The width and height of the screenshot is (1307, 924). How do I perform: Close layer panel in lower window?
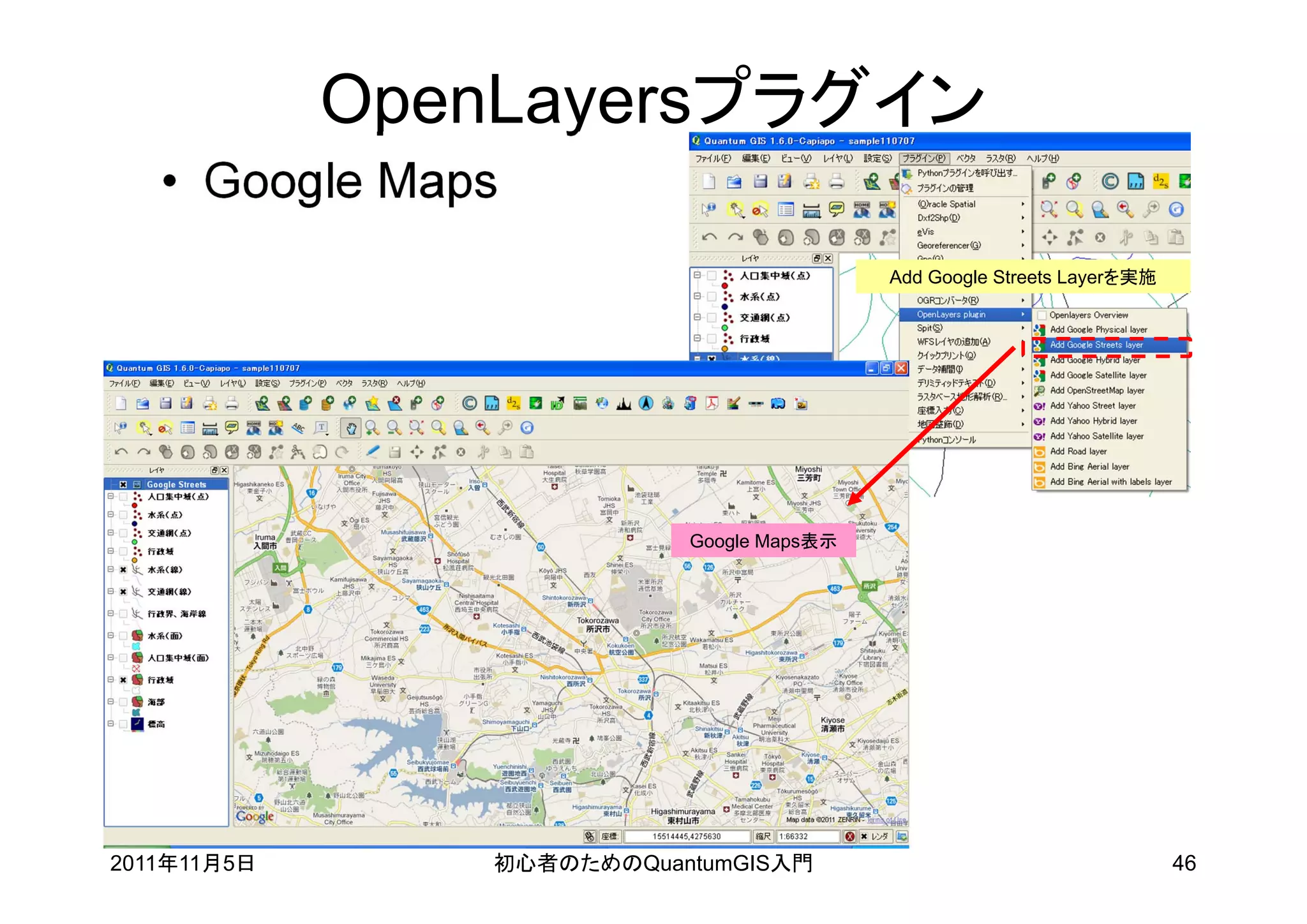point(224,470)
